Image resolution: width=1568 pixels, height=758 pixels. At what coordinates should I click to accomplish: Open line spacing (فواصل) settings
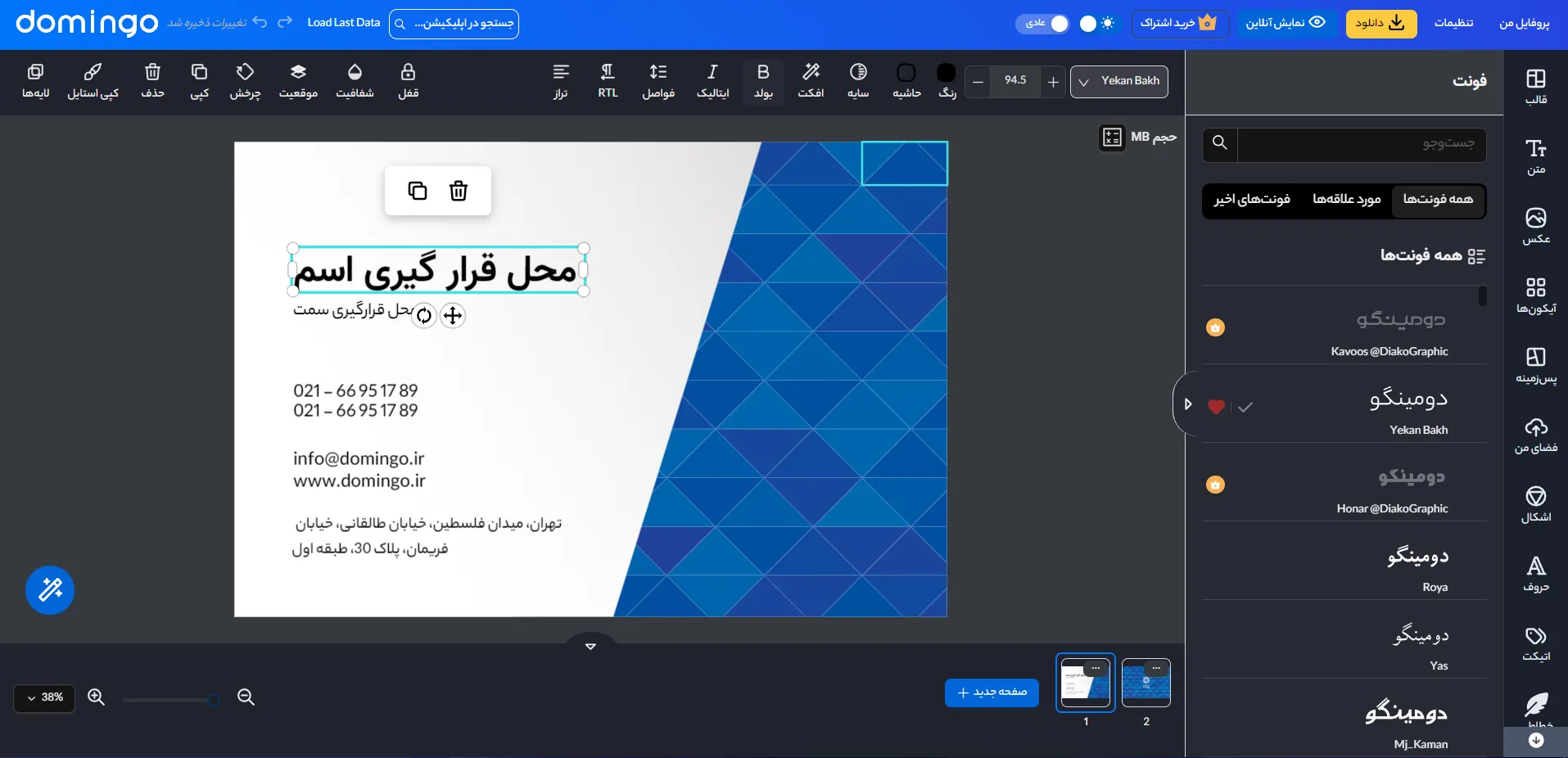pyautogui.click(x=658, y=81)
